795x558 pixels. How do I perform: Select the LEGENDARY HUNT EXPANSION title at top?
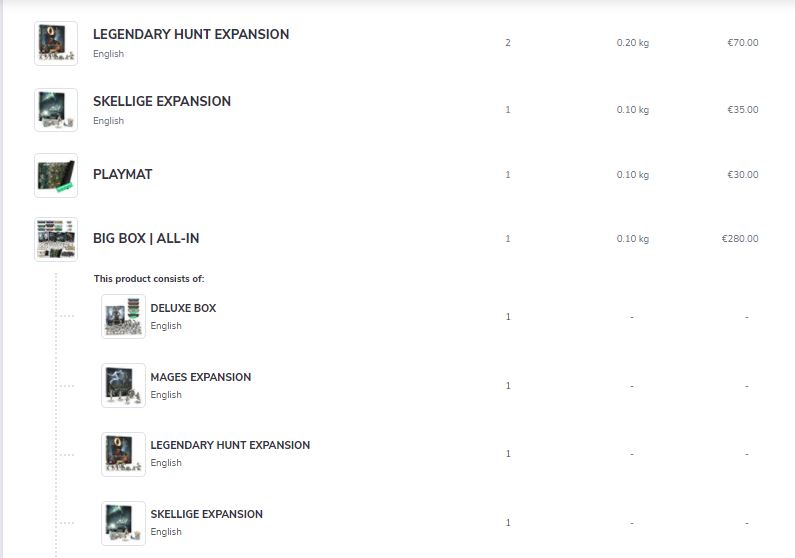(x=191, y=34)
